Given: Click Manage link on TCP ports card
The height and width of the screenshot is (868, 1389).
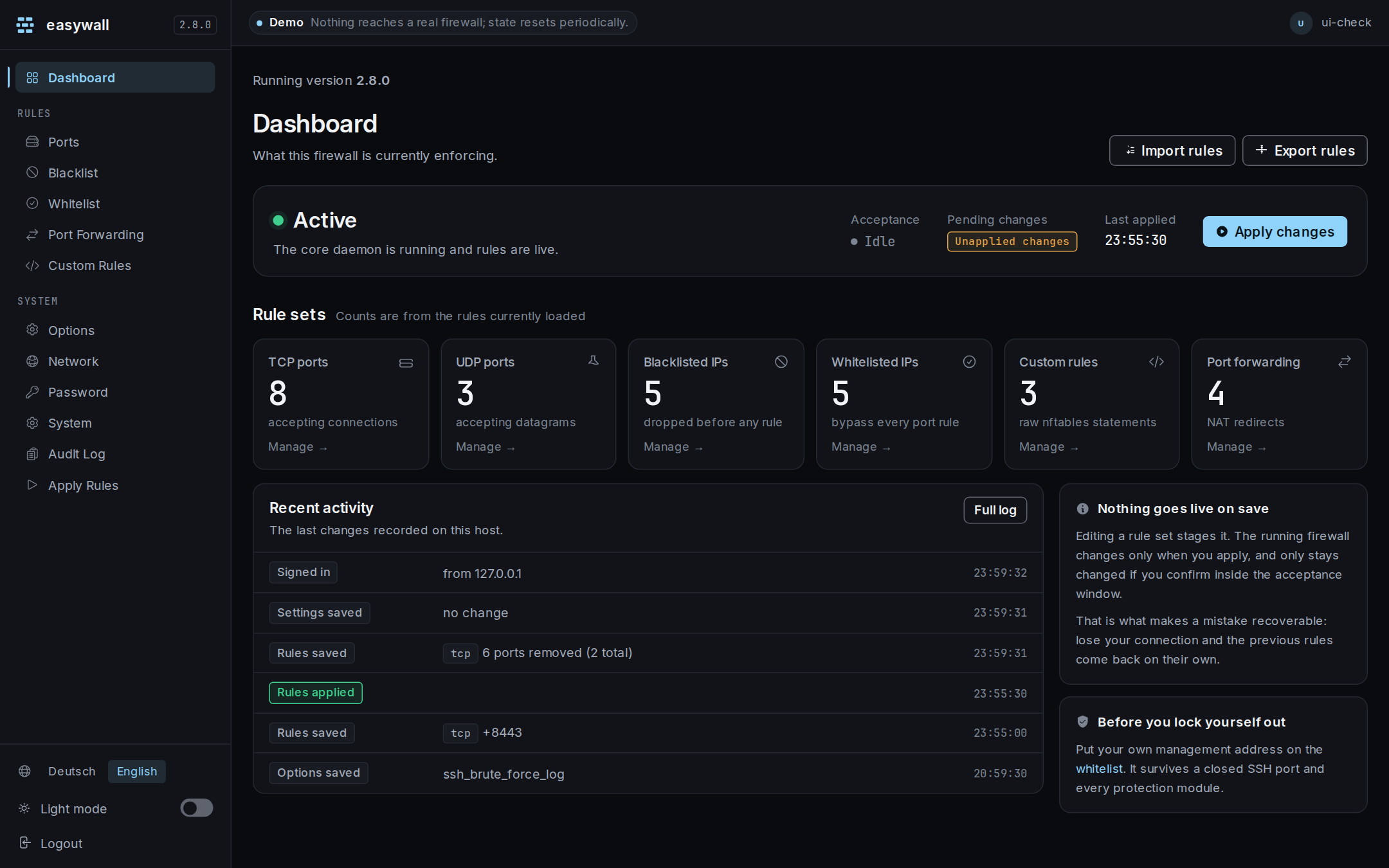Looking at the screenshot, I should tap(298, 447).
